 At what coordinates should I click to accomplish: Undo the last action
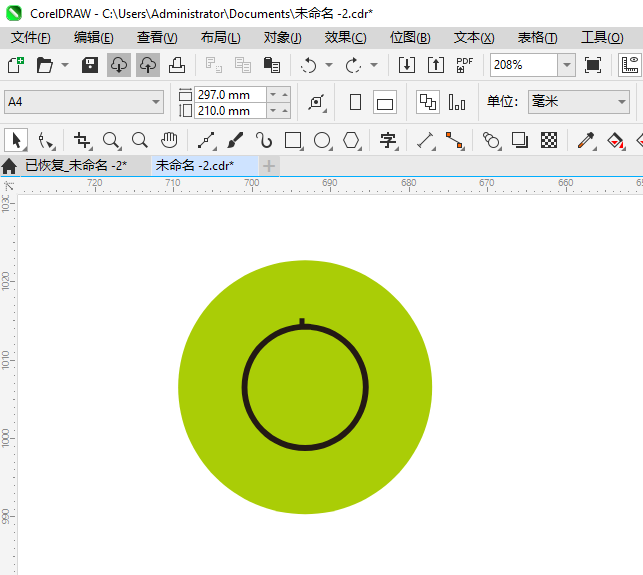tap(309, 65)
